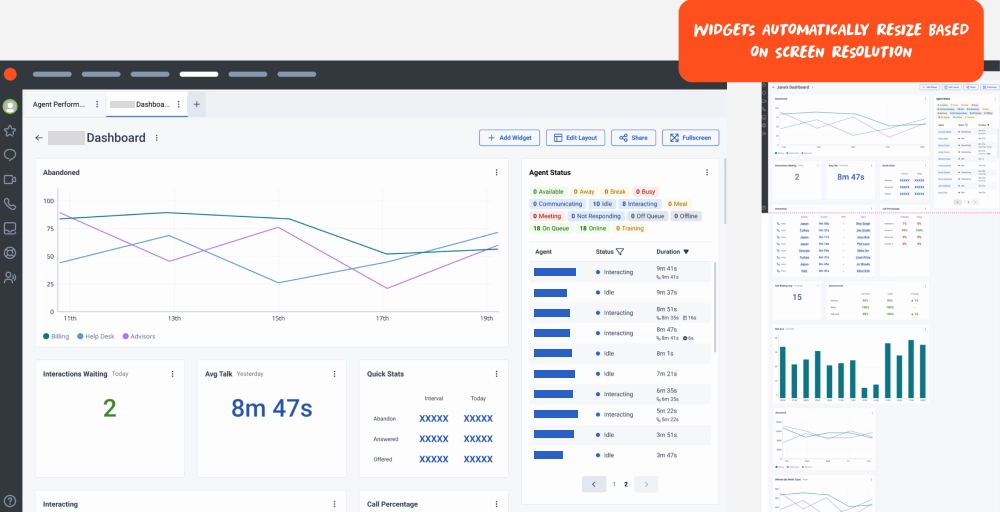1000x512 pixels.
Task: Click the 8m 47s Avg Talk value
Action: [x=272, y=408]
